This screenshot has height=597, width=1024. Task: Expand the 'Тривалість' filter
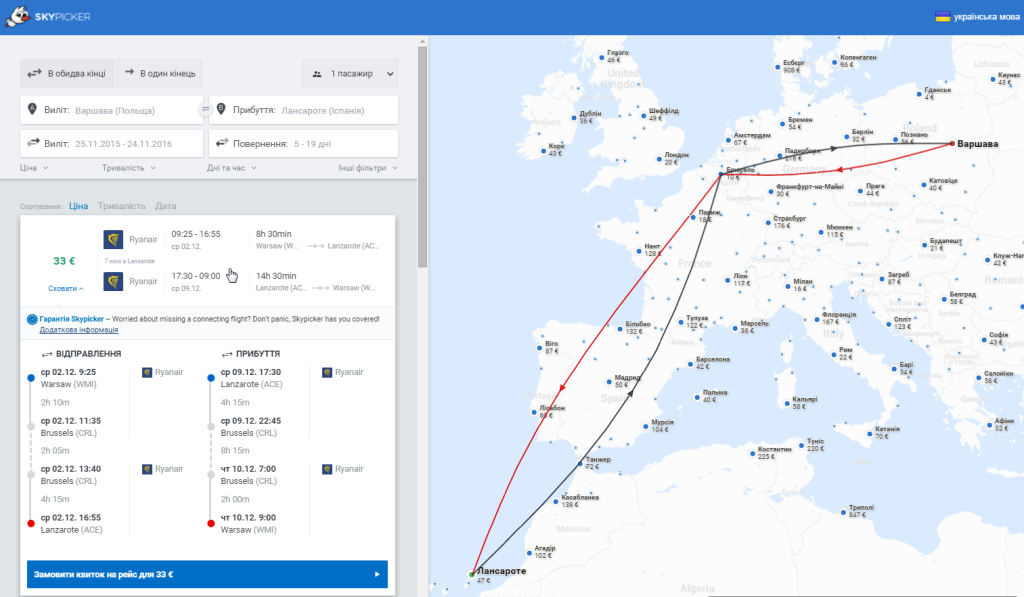coord(129,168)
